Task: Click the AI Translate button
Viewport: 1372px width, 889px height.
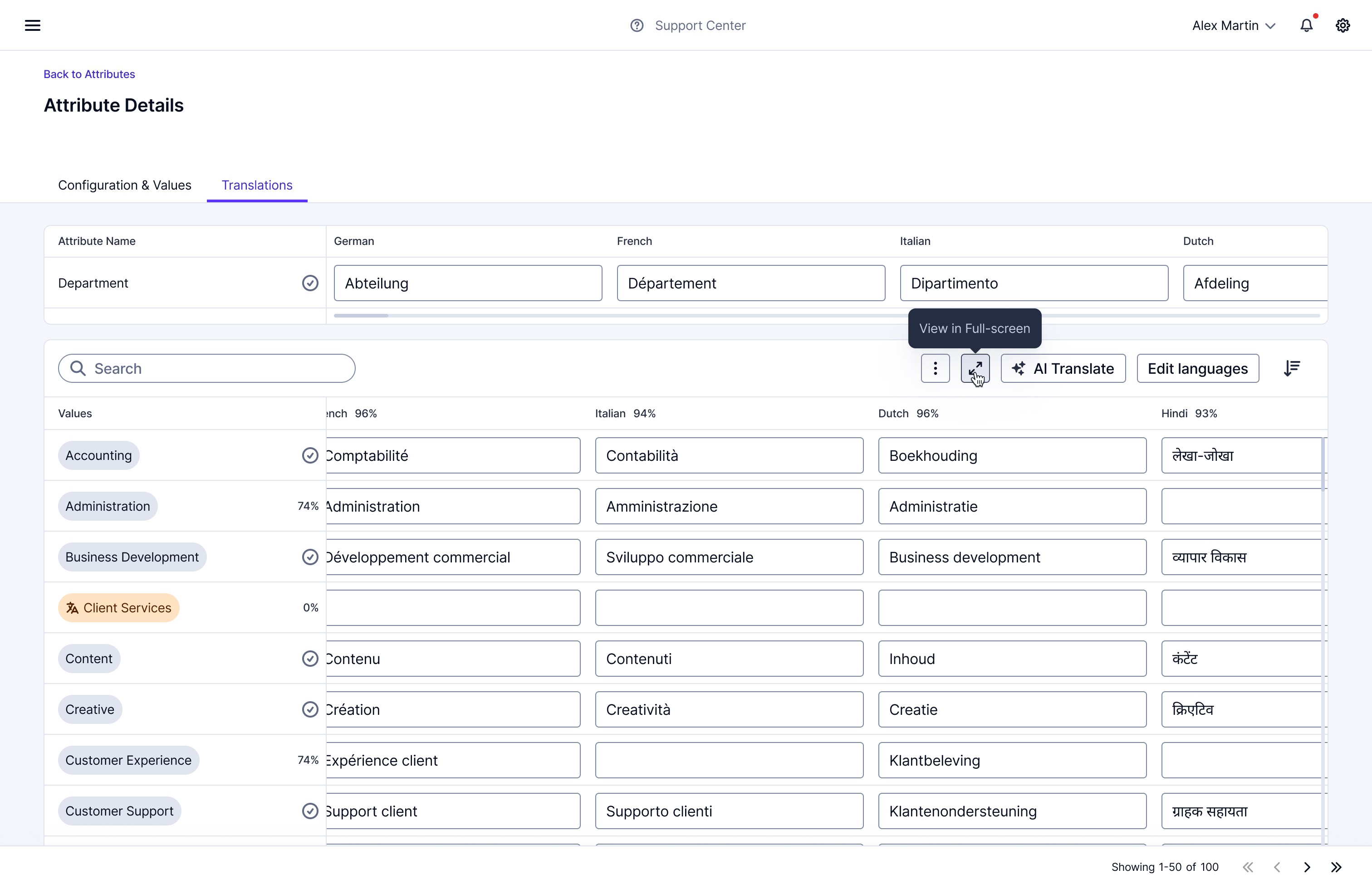Action: [1063, 368]
